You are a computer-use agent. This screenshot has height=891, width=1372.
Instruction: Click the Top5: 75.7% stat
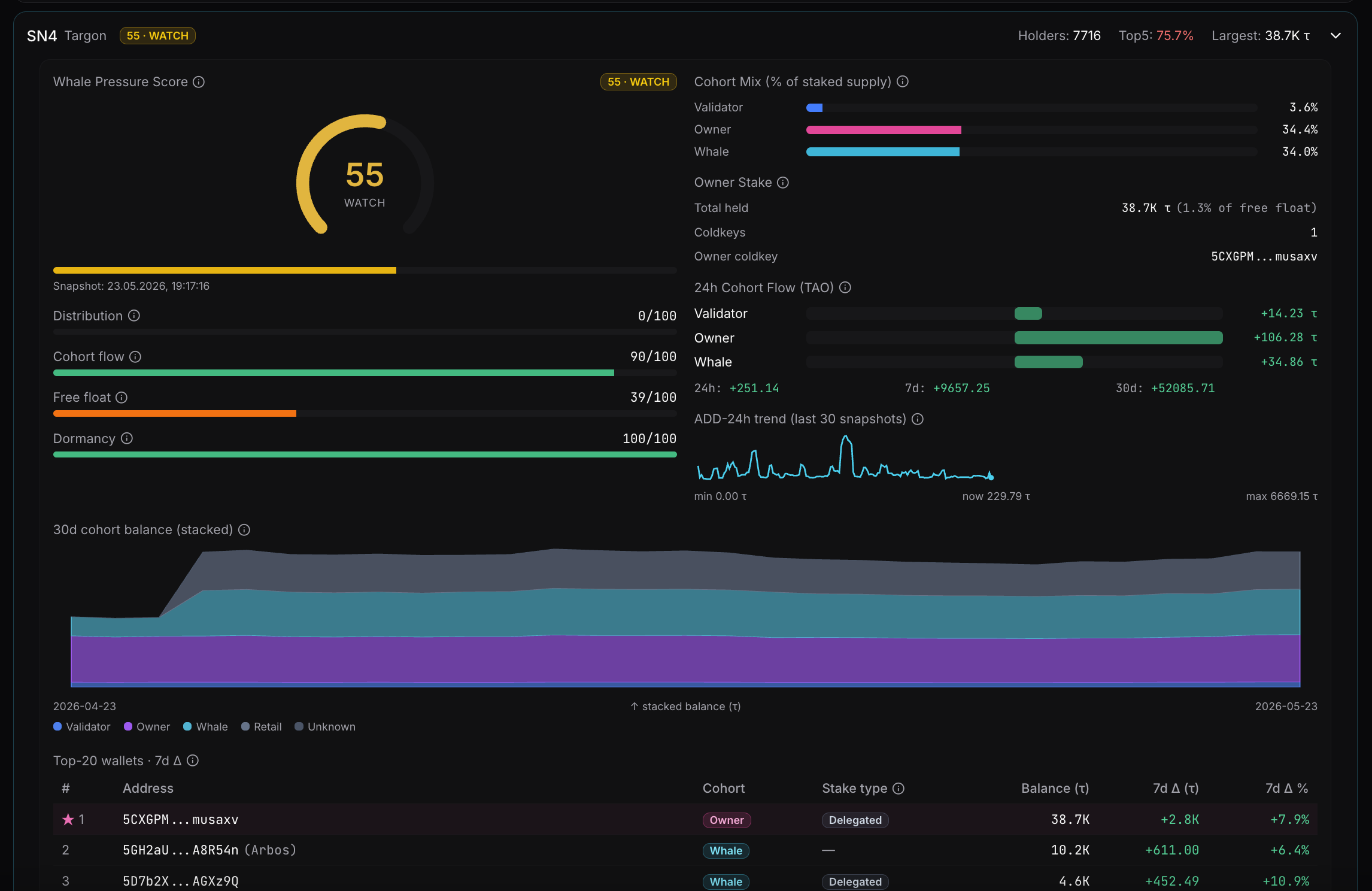tap(1156, 36)
